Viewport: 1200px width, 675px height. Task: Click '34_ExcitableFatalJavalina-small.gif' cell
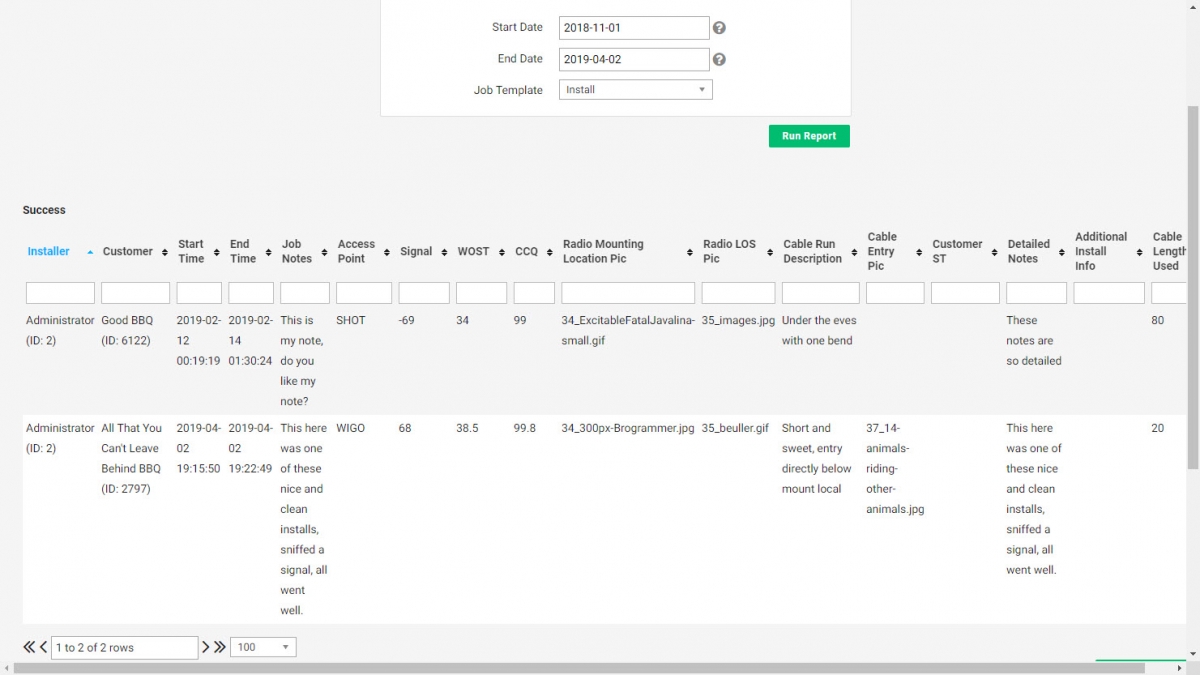tap(628, 330)
